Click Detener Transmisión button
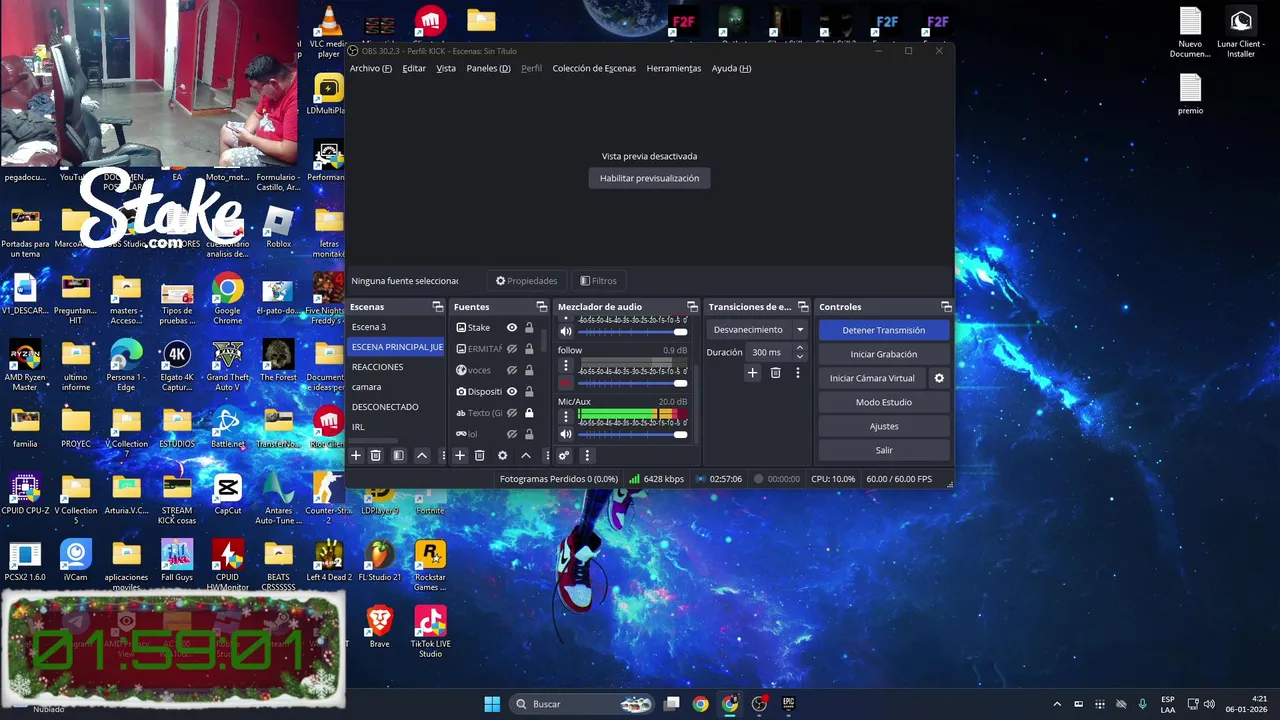The height and width of the screenshot is (720, 1280). pyautogui.click(x=883, y=330)
